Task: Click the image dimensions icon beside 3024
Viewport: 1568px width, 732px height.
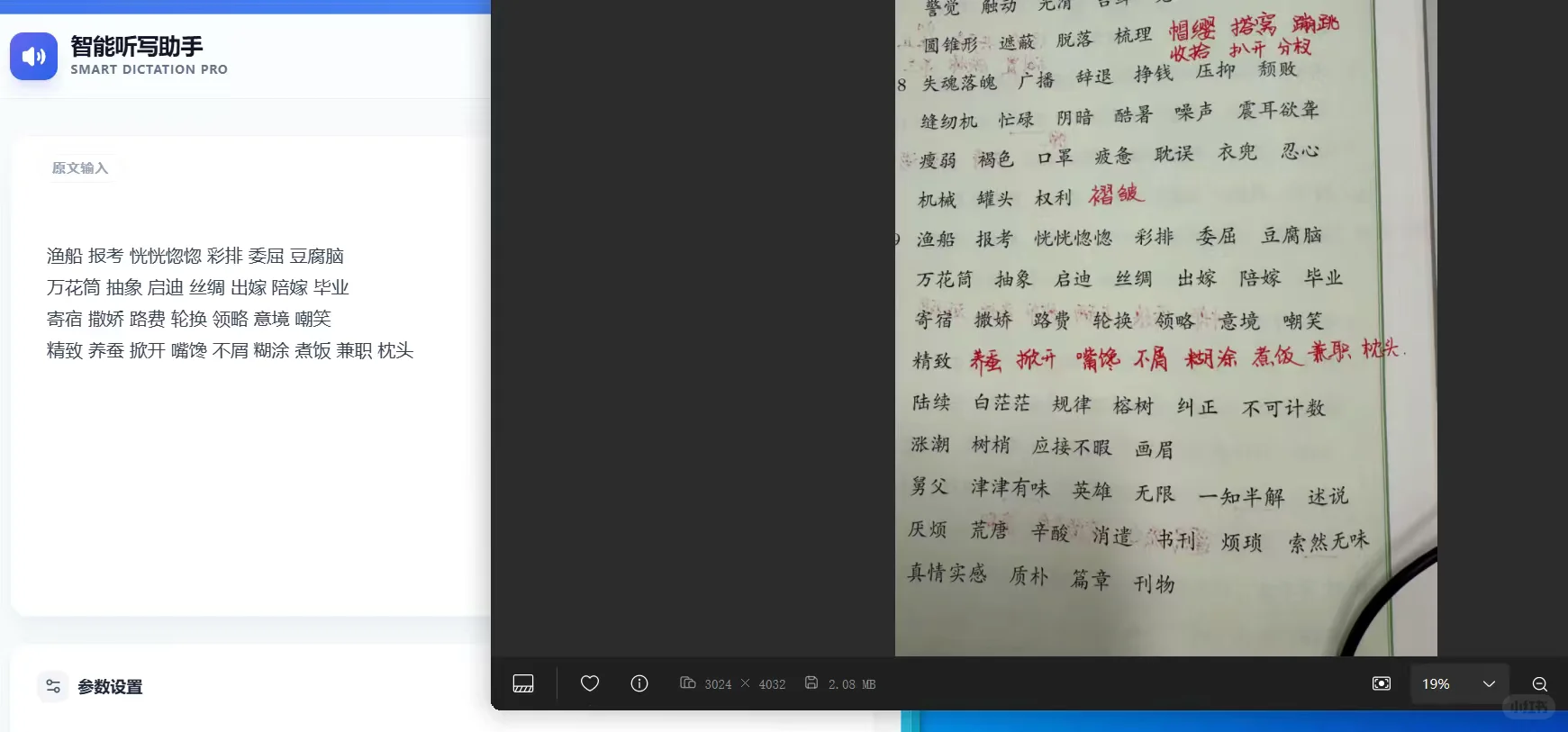Action: click(688, 682)
